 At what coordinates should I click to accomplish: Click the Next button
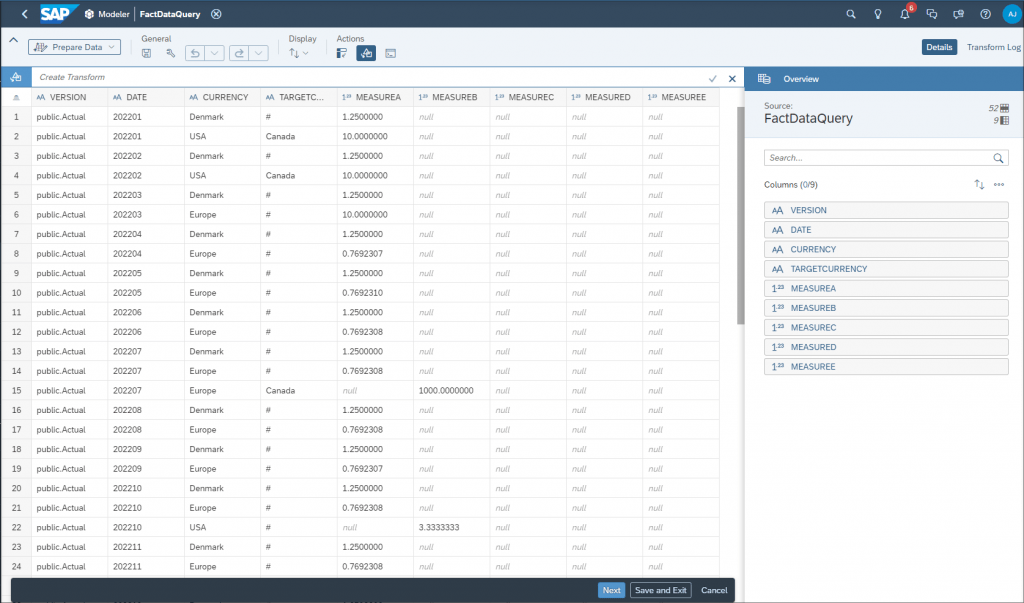(611, 590)
